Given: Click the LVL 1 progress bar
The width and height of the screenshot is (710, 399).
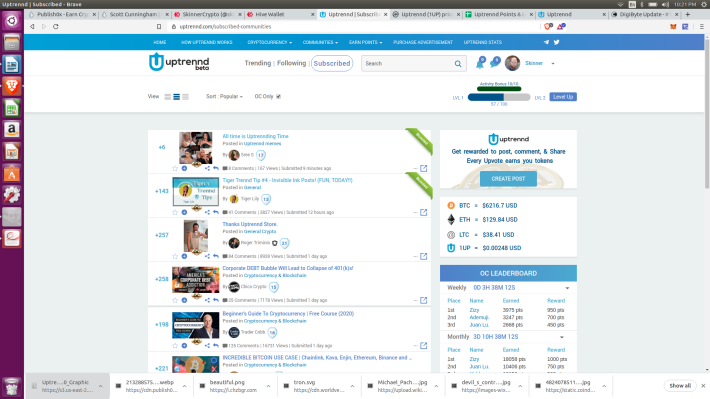Looking at the screenshot, I should 499,97.
